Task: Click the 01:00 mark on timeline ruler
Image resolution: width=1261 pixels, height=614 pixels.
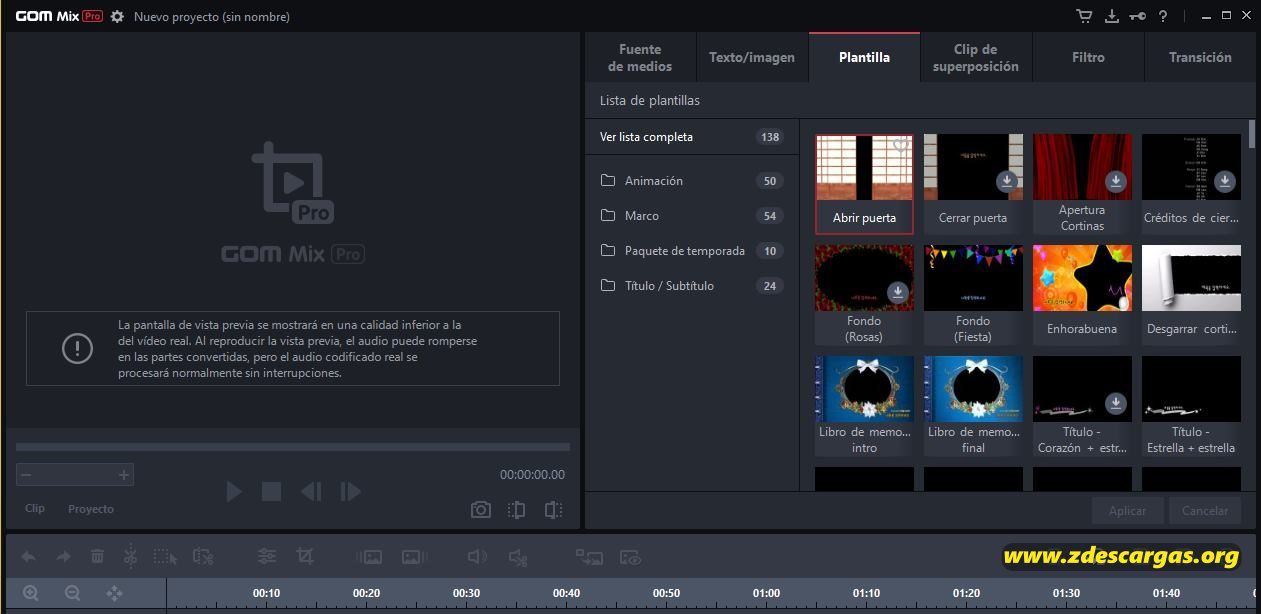Action: 766,593
